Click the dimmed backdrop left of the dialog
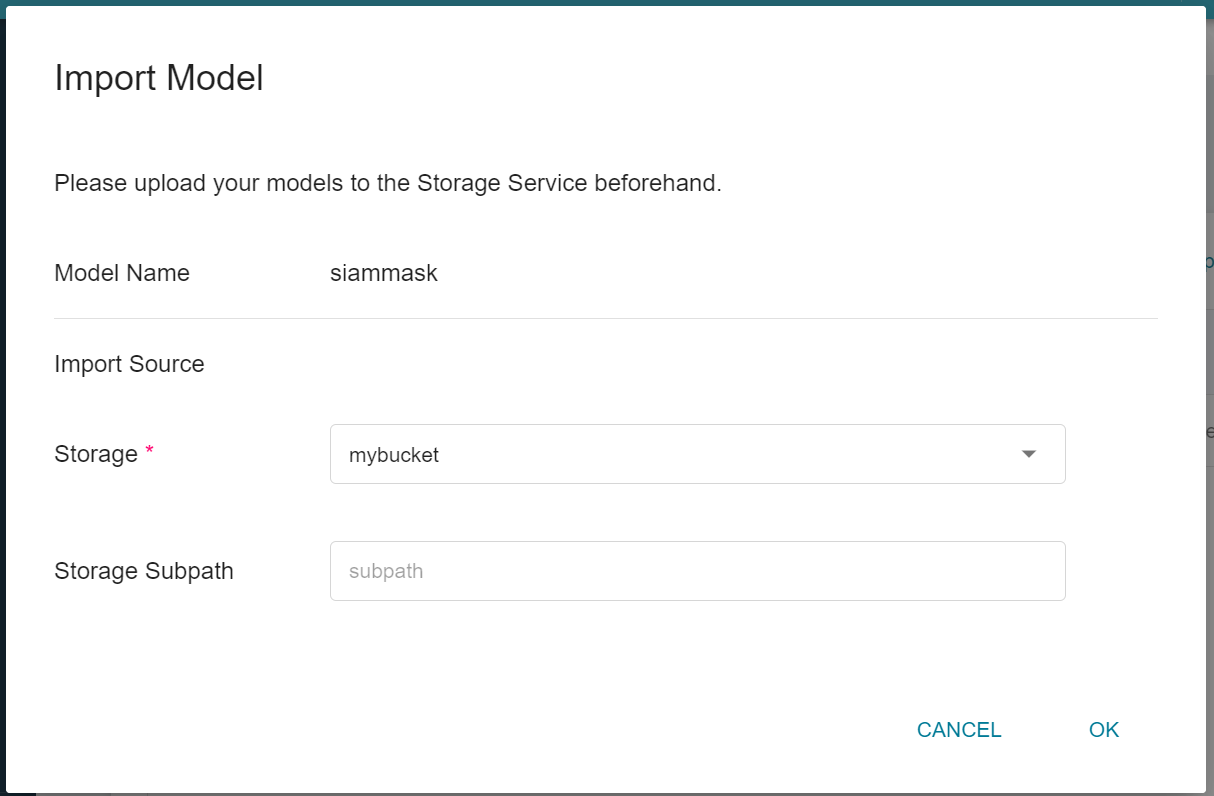 pyautogui.click(x=3, y=400)
